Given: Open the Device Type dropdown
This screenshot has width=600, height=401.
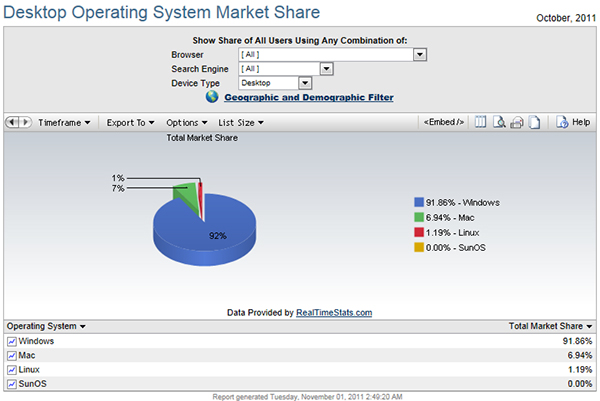Looking at the screenshot, I should coord(305,83).
